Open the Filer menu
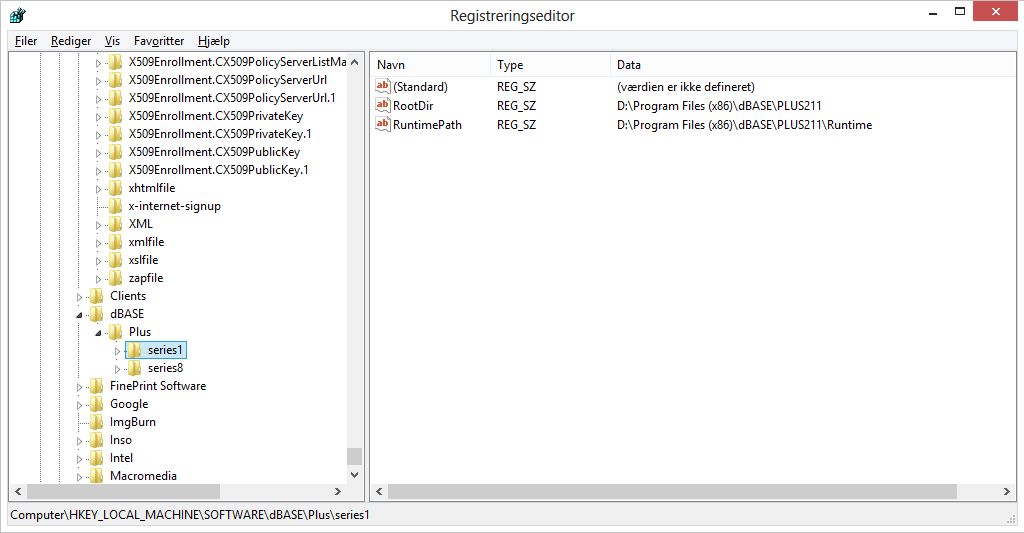Image resolution: width=1024 pixels, height=533 pixels. [x=26, y=40]
